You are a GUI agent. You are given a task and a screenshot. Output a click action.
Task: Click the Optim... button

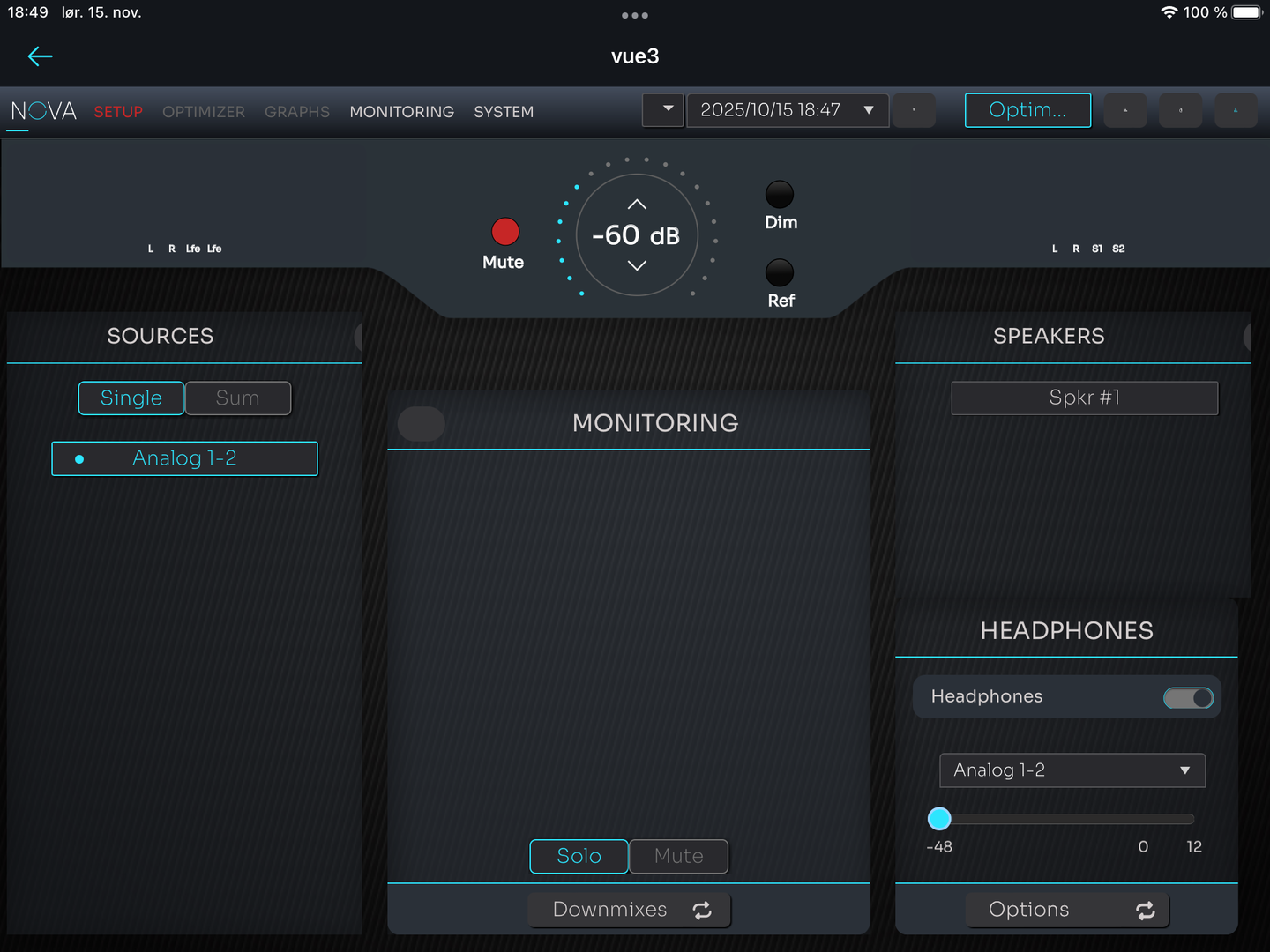[x=1028, y=110]
